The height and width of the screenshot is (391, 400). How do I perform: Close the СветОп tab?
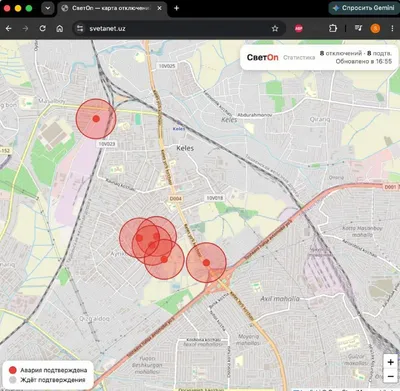[x=160, y=8]
